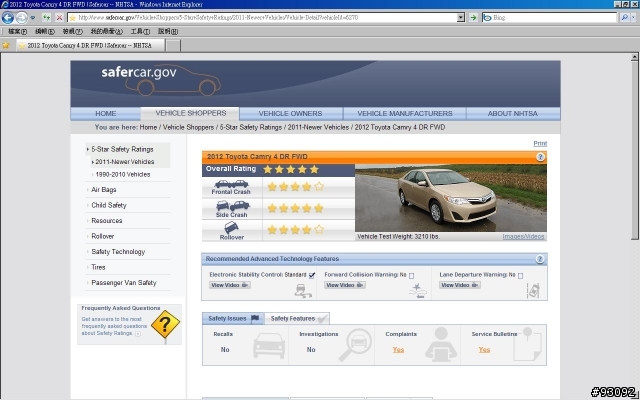Click the Service Bulletins Yes link
The height and width of the screenshot is (400, 640).
pos(484,350)
